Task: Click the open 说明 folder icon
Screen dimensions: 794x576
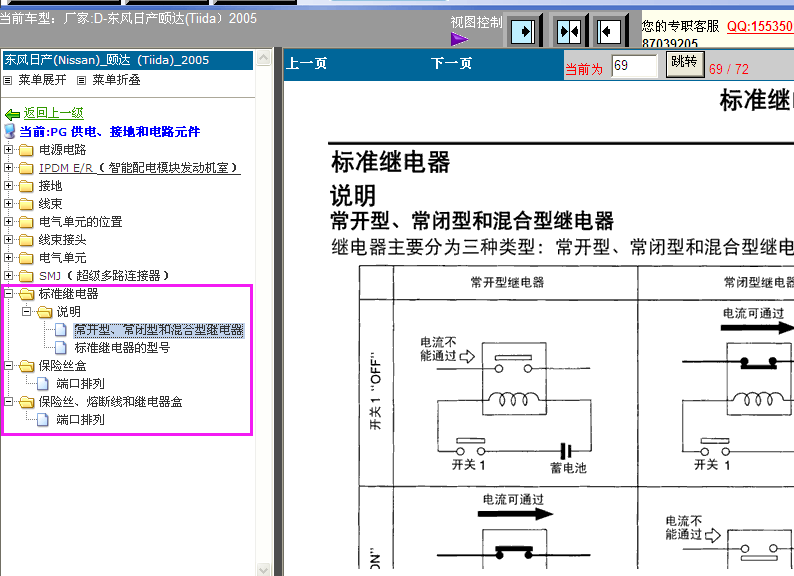Action: click(x=45, y=312)
